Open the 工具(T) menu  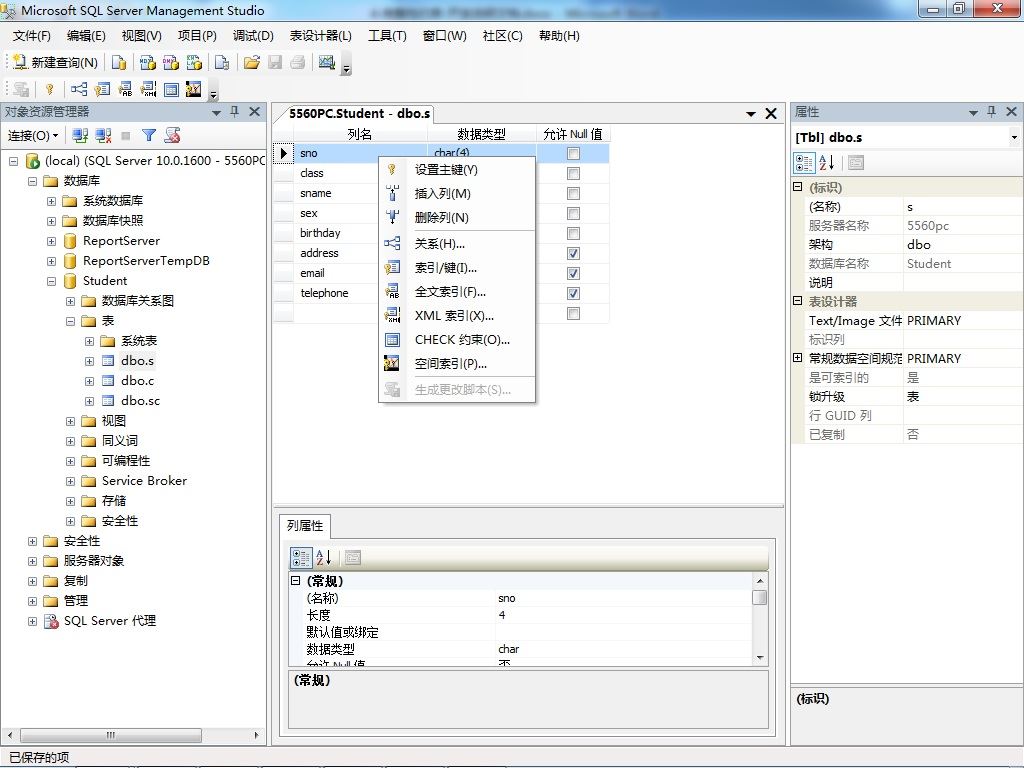tap(387, 36)
